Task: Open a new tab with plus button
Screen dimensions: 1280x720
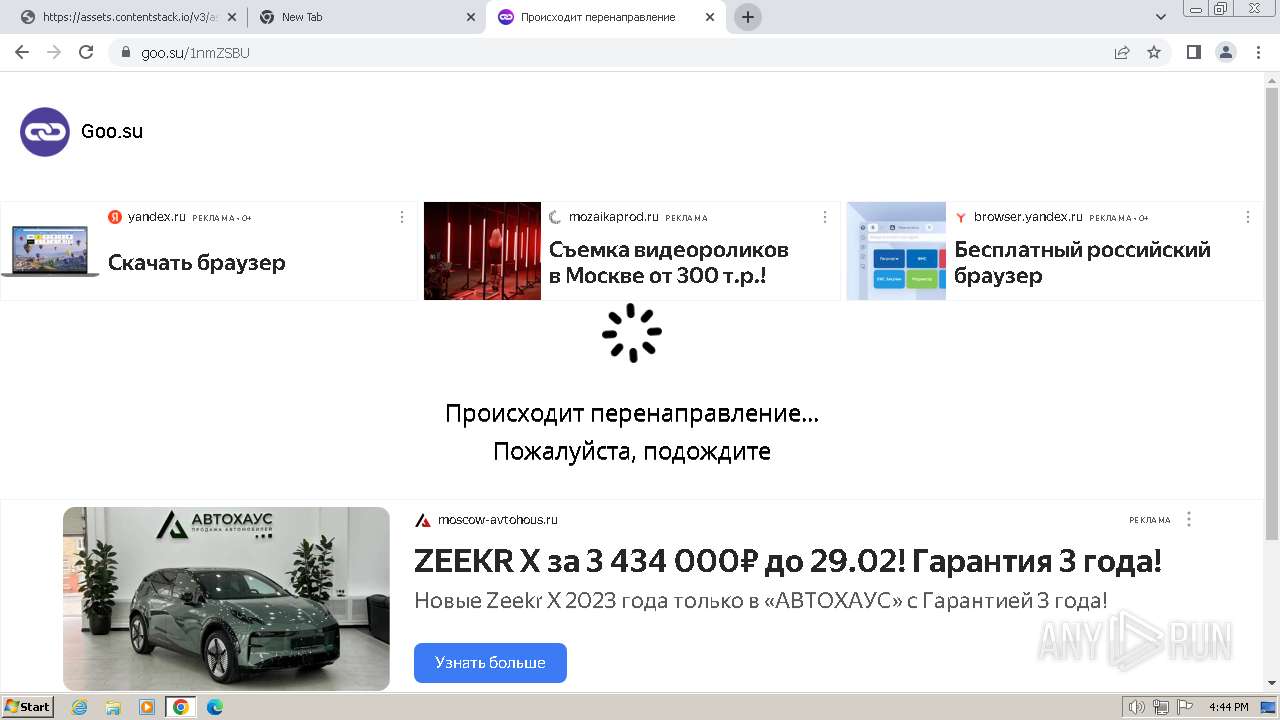Action: 748,17
